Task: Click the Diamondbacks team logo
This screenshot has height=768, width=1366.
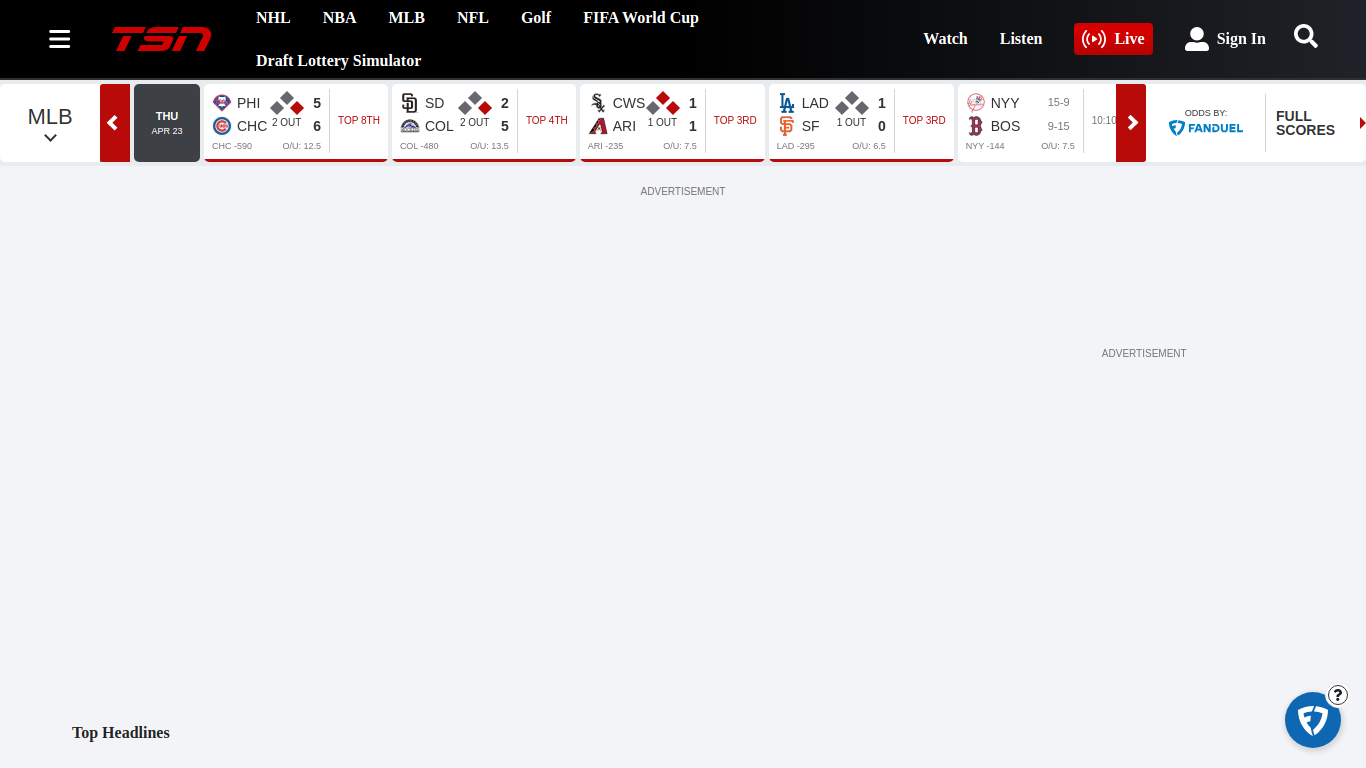Action: [598, 126]
